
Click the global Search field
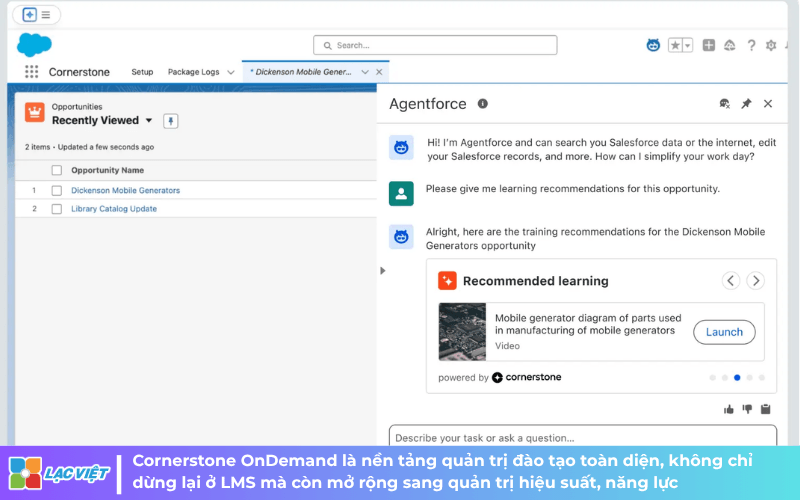coord(435,45)
